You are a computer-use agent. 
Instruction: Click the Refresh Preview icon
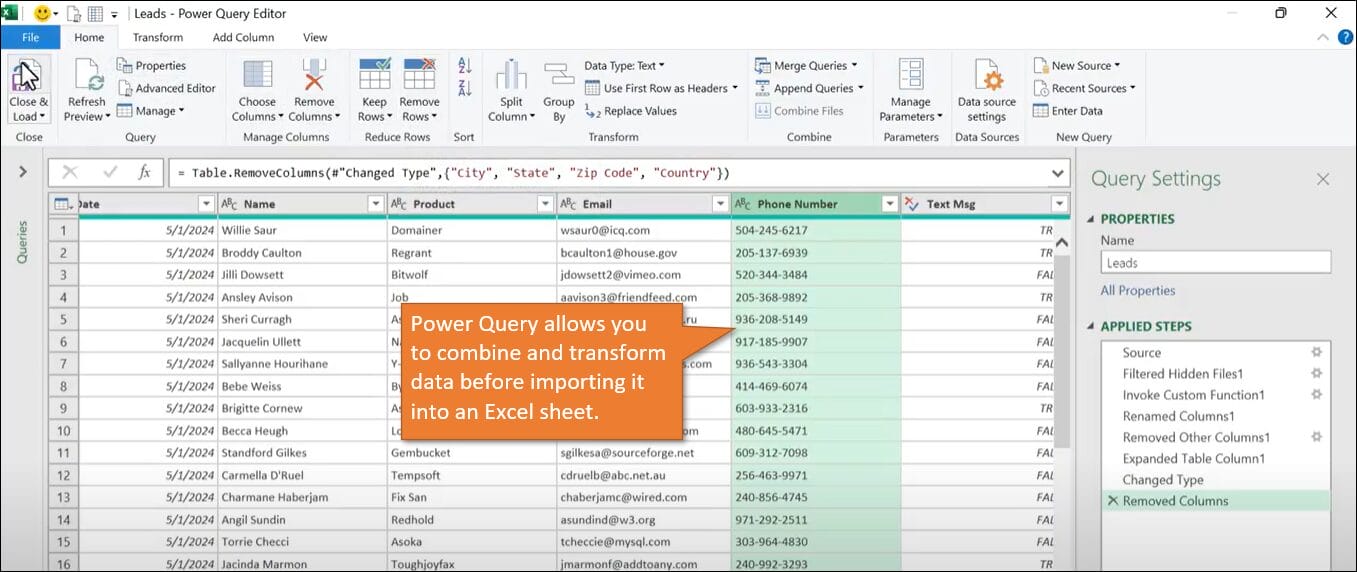(87, 78)
